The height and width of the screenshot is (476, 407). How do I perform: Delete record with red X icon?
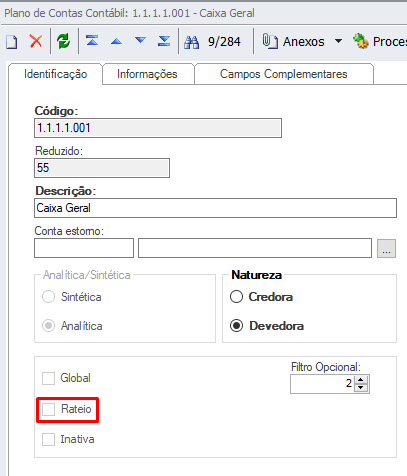[x=36, y=42]
